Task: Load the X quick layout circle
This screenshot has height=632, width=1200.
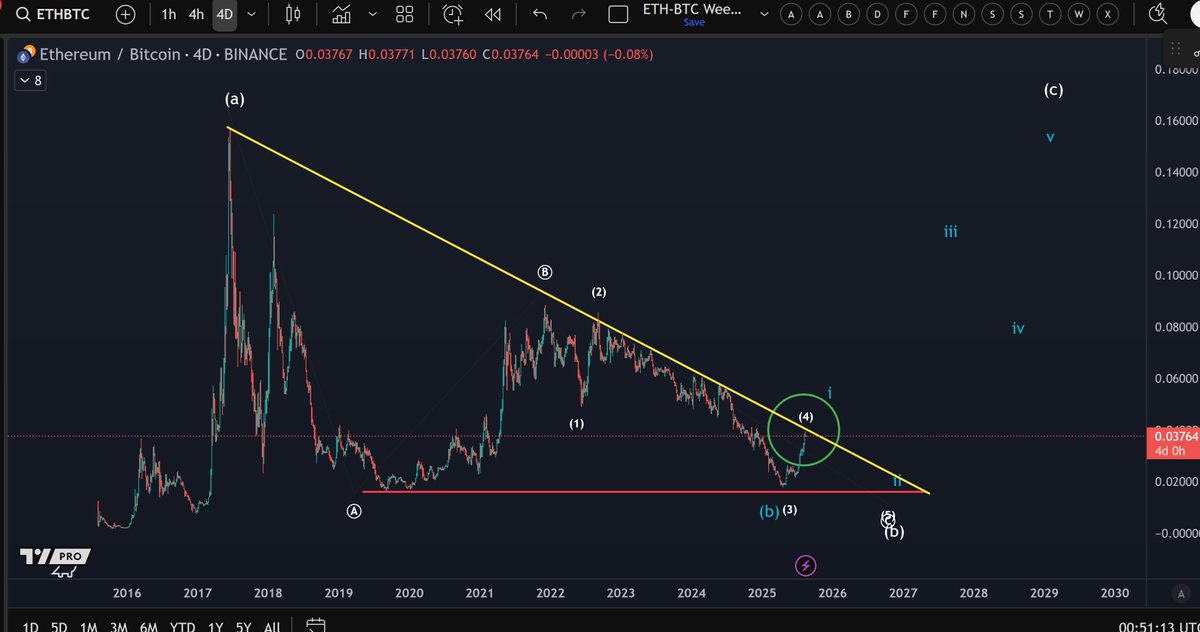Action: [1107, 15]
